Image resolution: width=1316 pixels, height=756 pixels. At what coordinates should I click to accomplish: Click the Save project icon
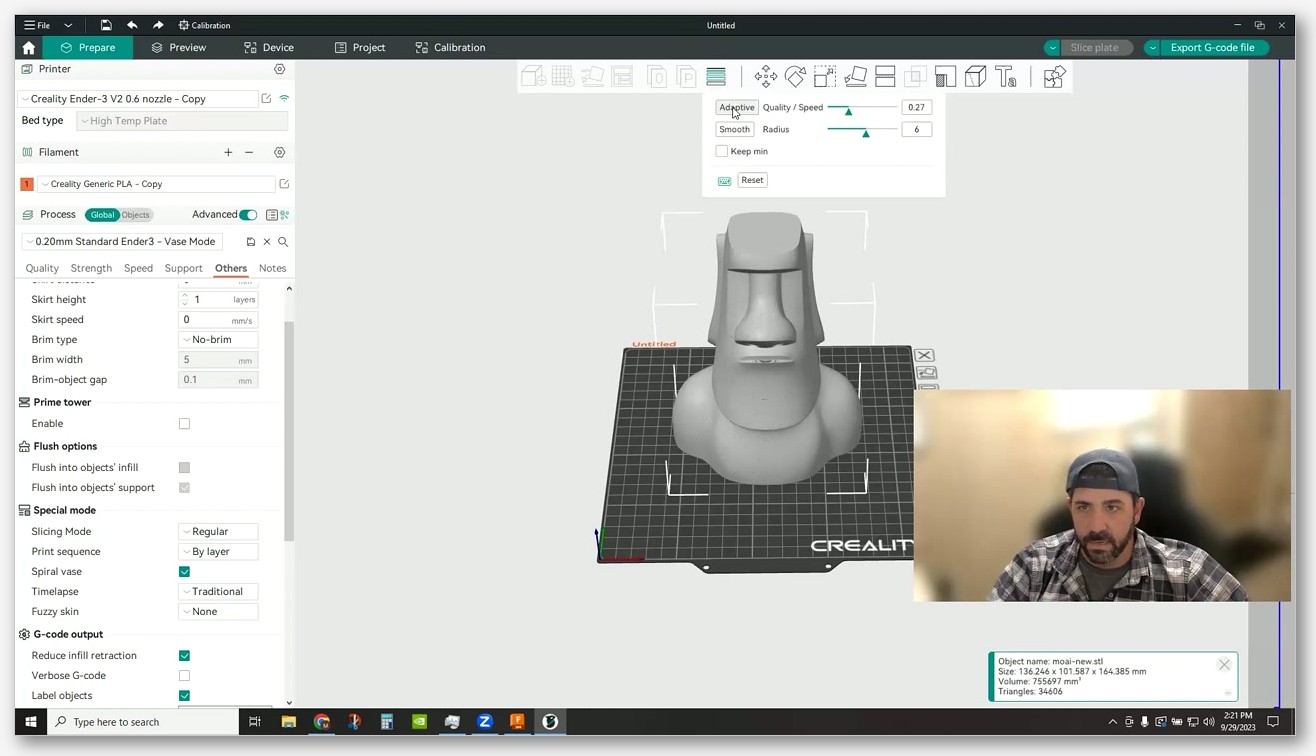pyautogui.click(x=105, y=25)
